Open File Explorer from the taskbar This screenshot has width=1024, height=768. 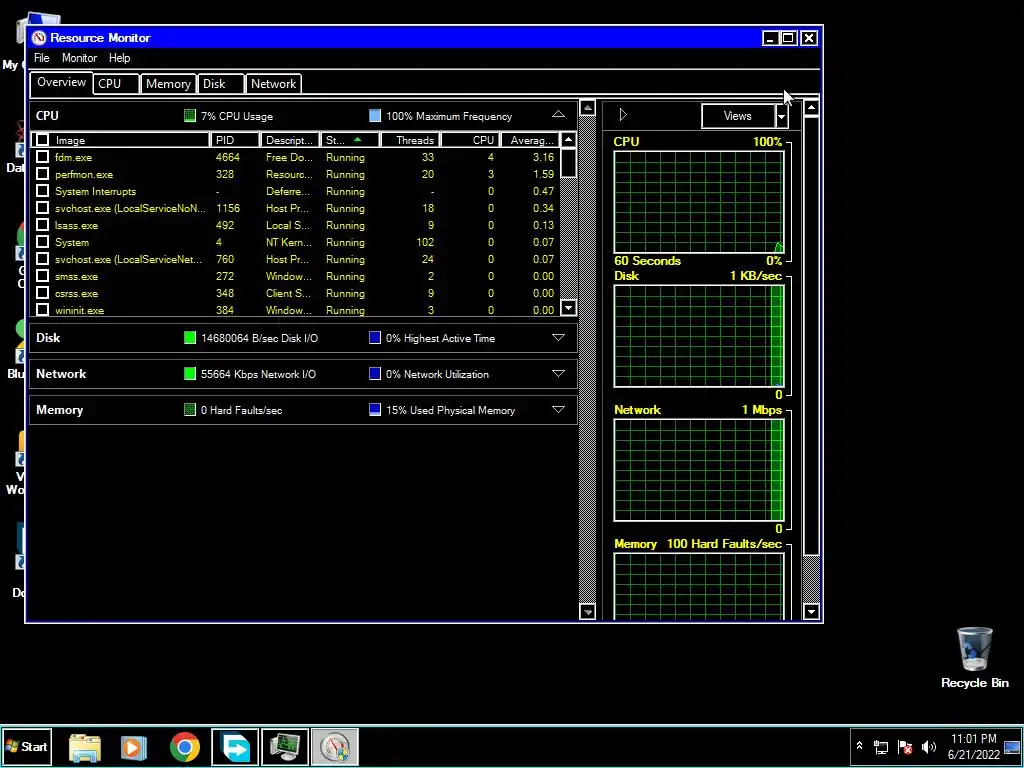(85, 747)
